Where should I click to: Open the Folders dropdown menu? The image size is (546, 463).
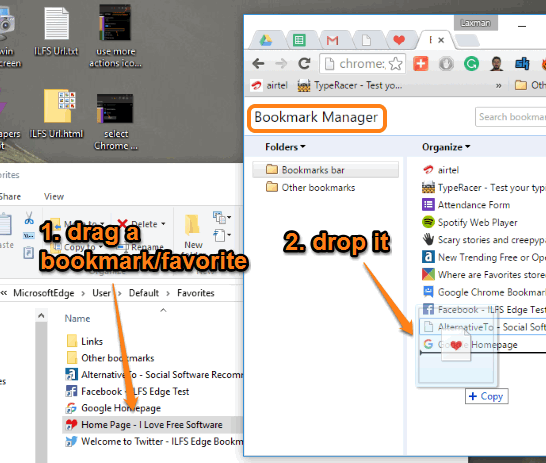point(285,147)
